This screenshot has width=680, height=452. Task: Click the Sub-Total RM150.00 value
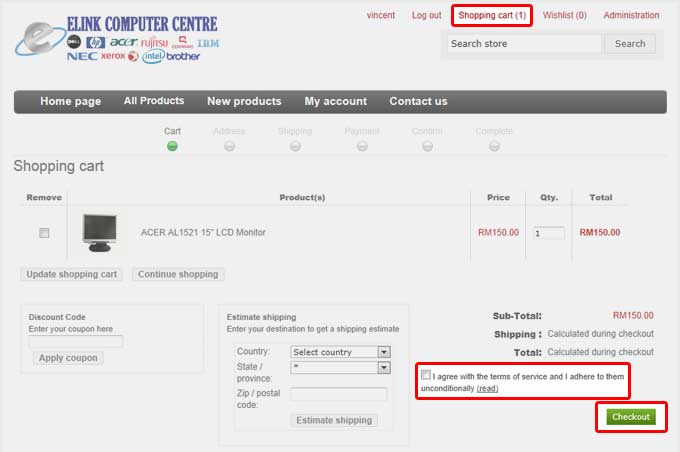pyautogui.click(x=633, y=315)
